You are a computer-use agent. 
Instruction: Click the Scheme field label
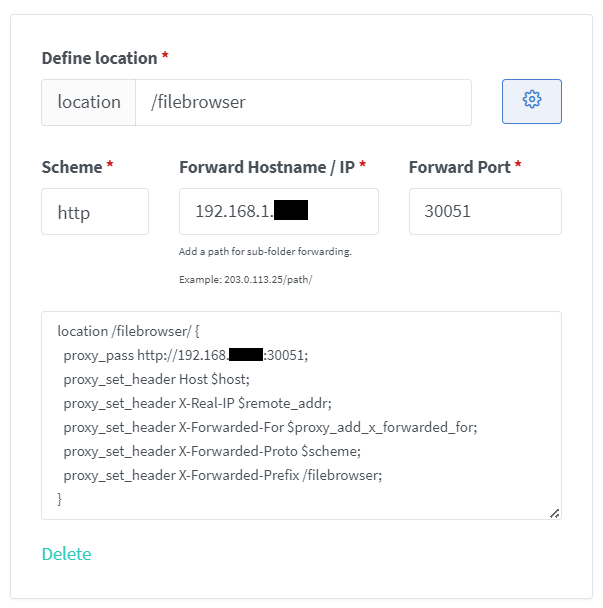[72, 167]
